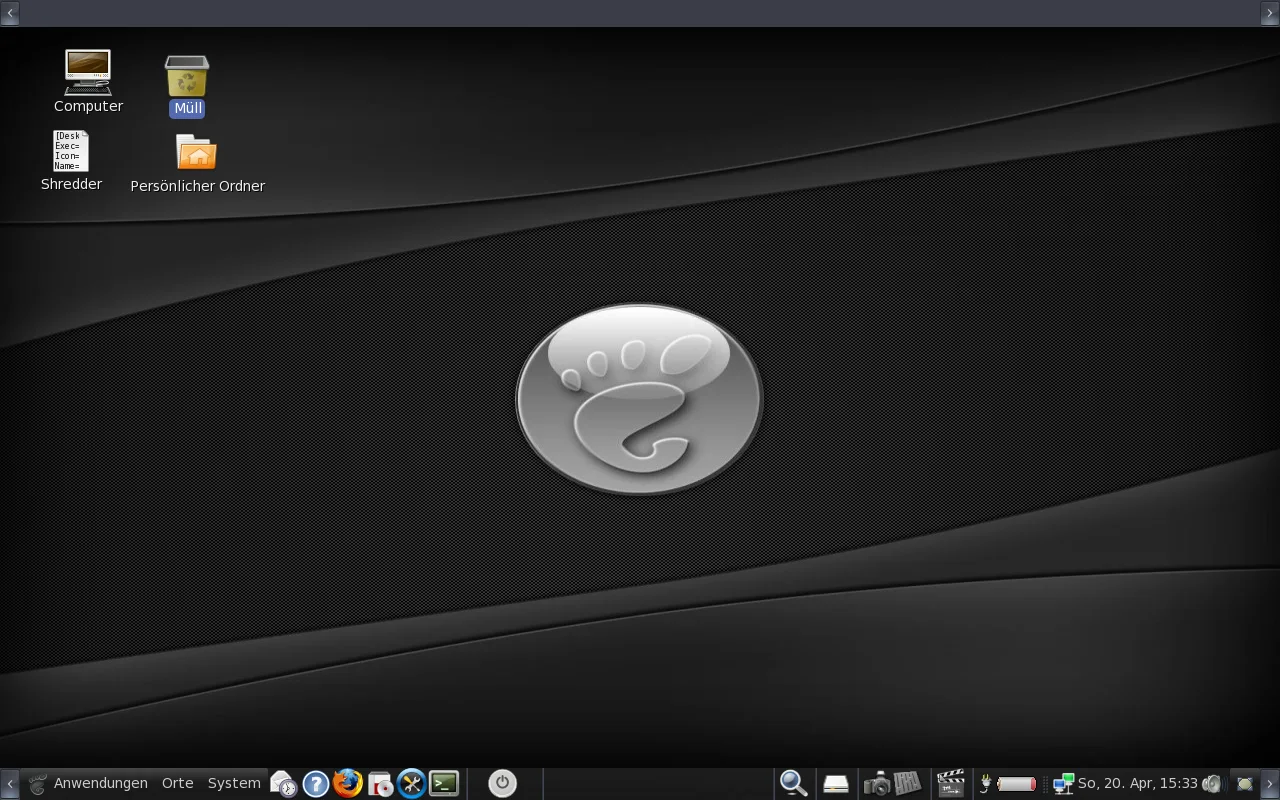Click the camera screenshot icon in panel
This screenshot has width=1280, height=800.
[877, 784]
